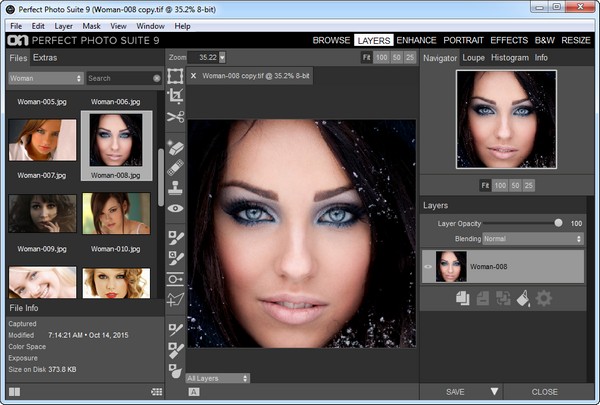600x405 pixels.
Task: Toggle visibility of Woman-008 layer
Action: (x=429, y=267)
